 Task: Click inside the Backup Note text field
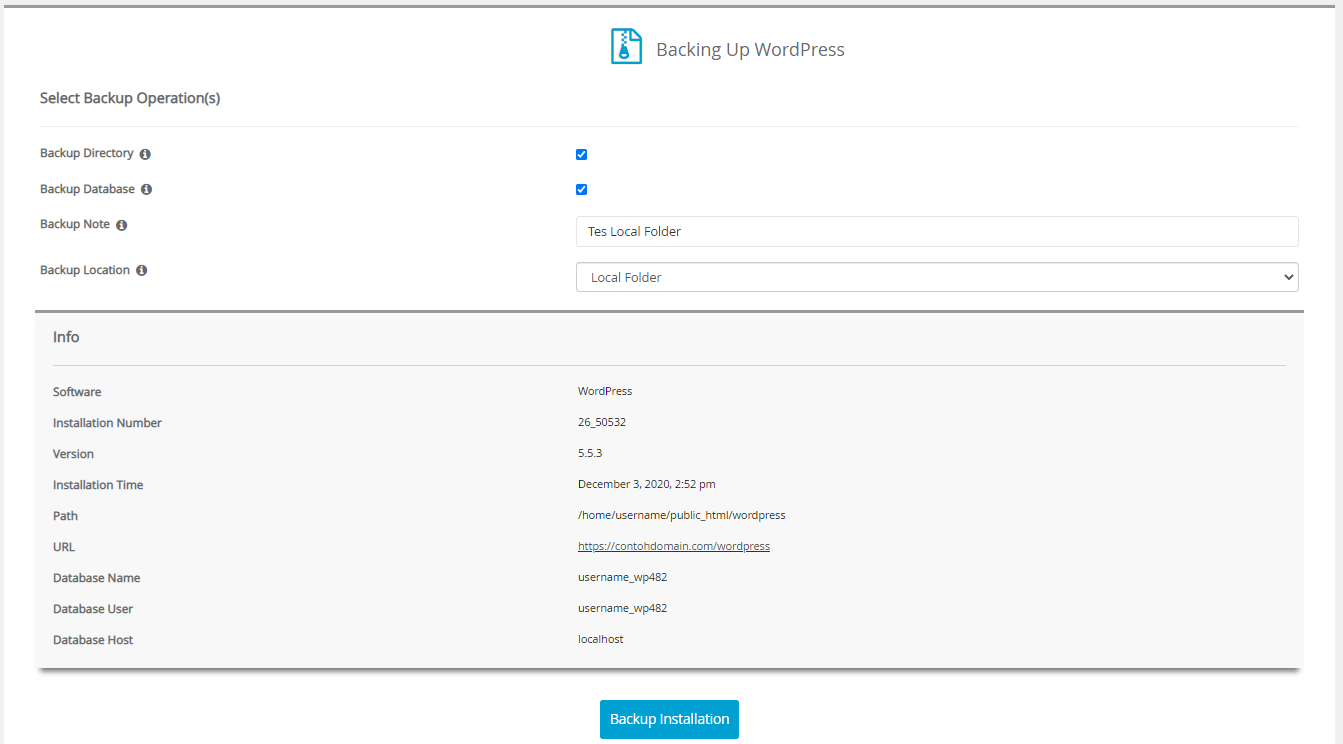pyautogui.click(x=936, y=231)
